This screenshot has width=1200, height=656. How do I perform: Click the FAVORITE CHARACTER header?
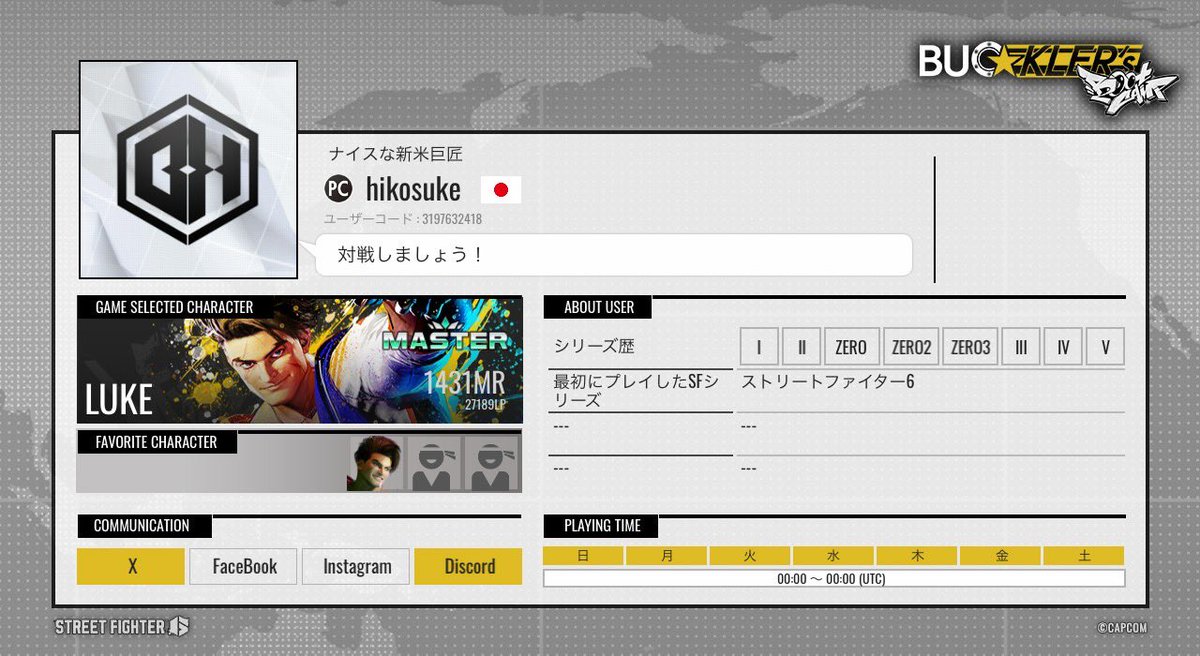tap(156, 442)
